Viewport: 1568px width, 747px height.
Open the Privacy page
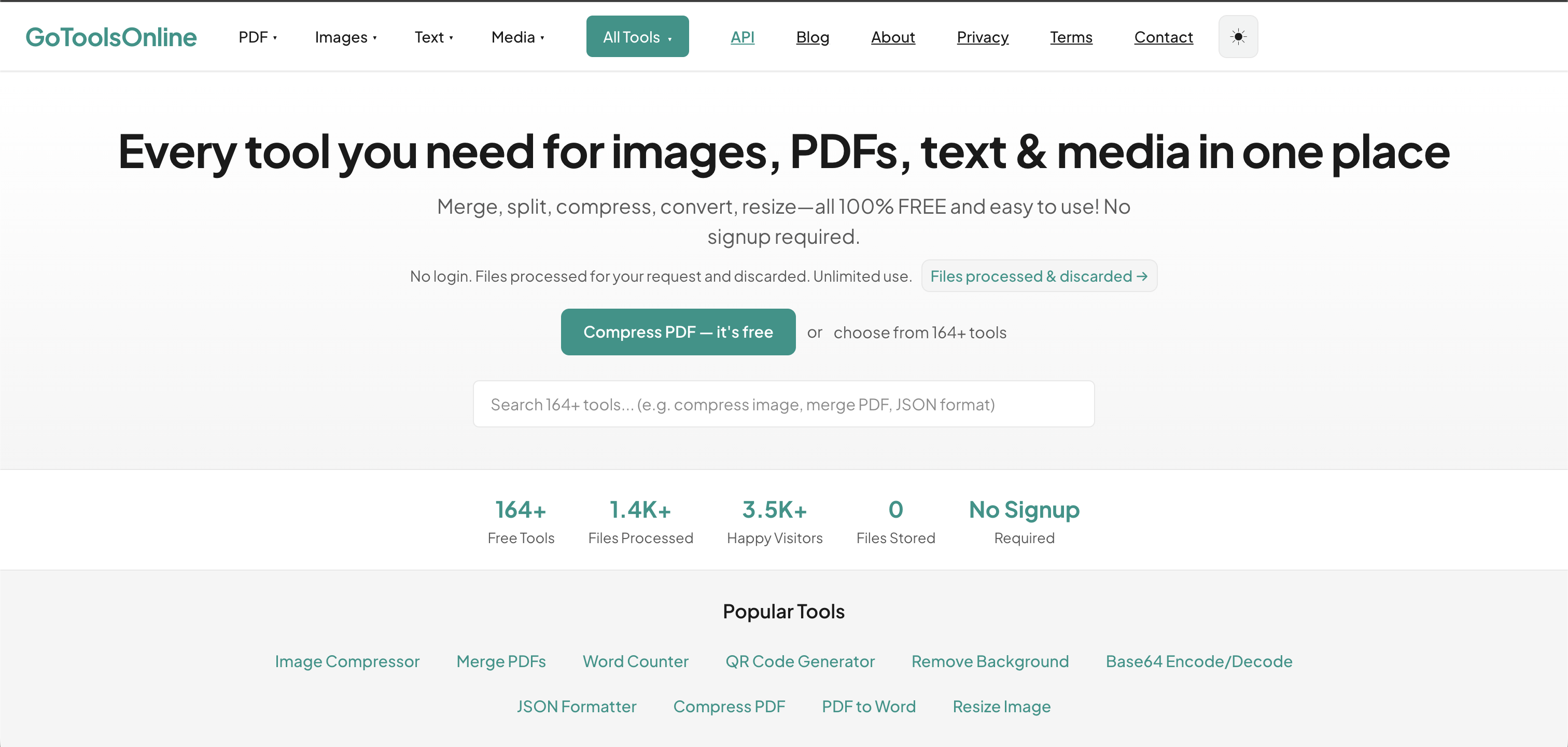[x=982, y=37]
